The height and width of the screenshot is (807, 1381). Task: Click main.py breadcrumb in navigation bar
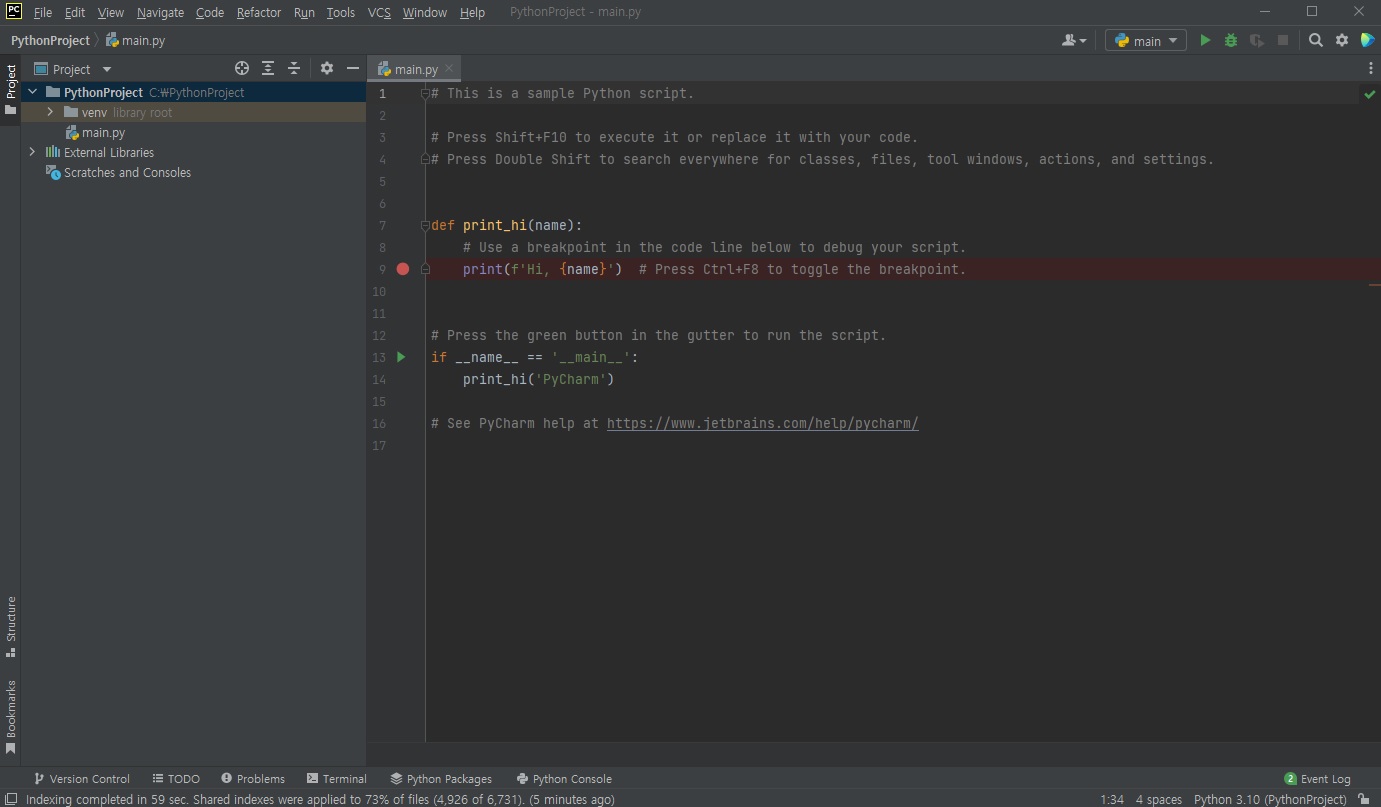[136, 41]
